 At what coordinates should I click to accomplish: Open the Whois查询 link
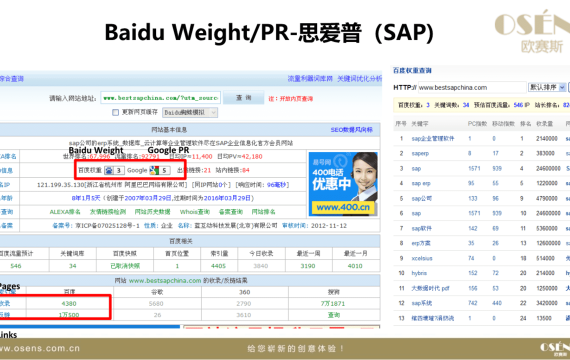(195, 212)
